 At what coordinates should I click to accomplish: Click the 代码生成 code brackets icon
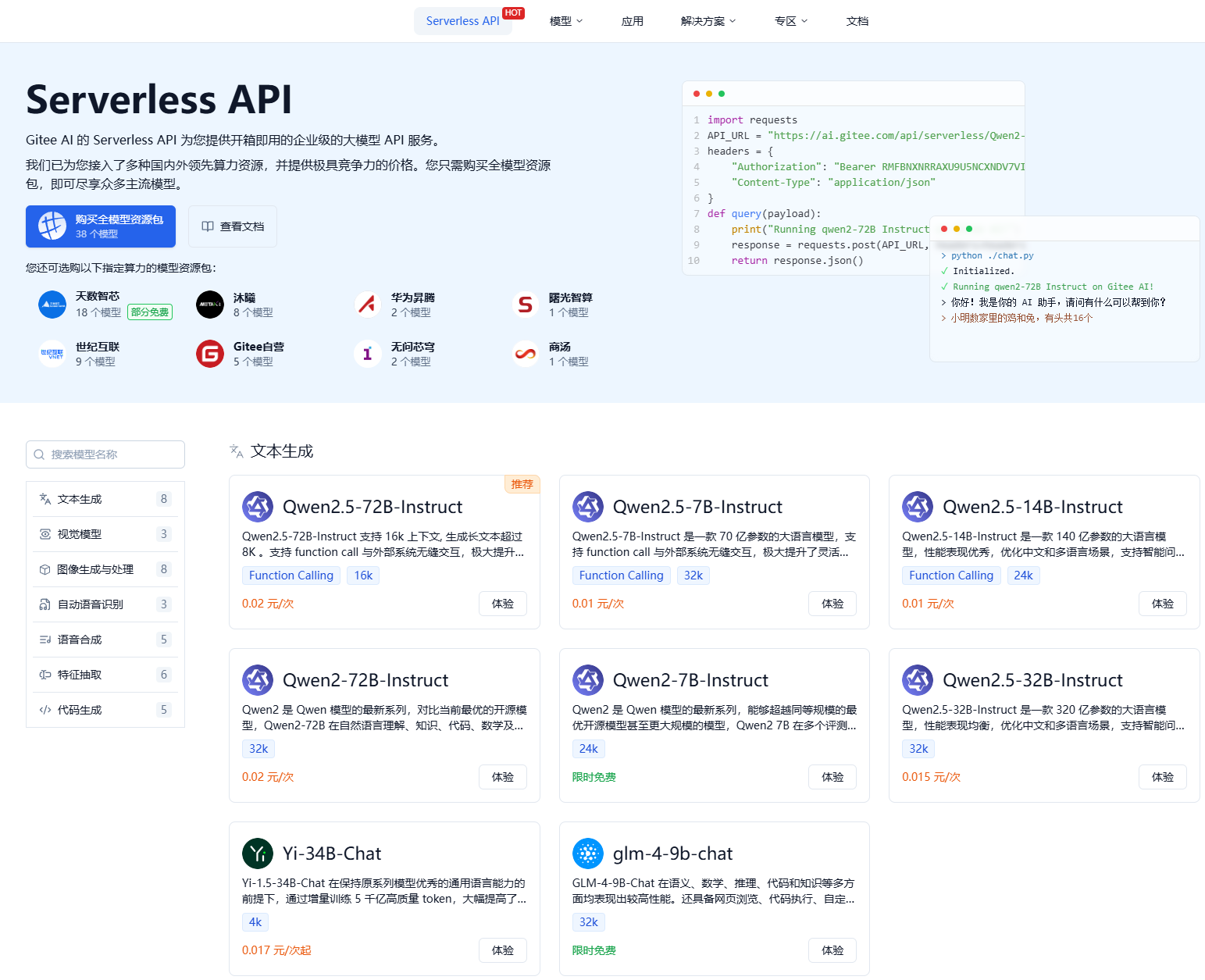(x=45, y=710)
